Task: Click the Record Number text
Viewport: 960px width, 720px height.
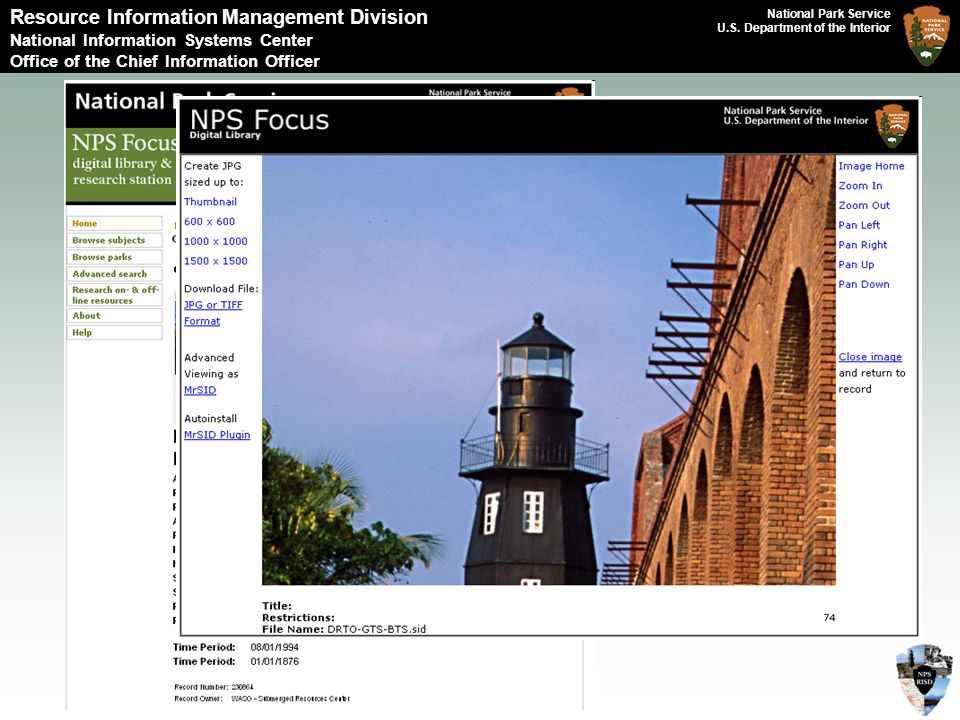Action: (x=214, y=687)
